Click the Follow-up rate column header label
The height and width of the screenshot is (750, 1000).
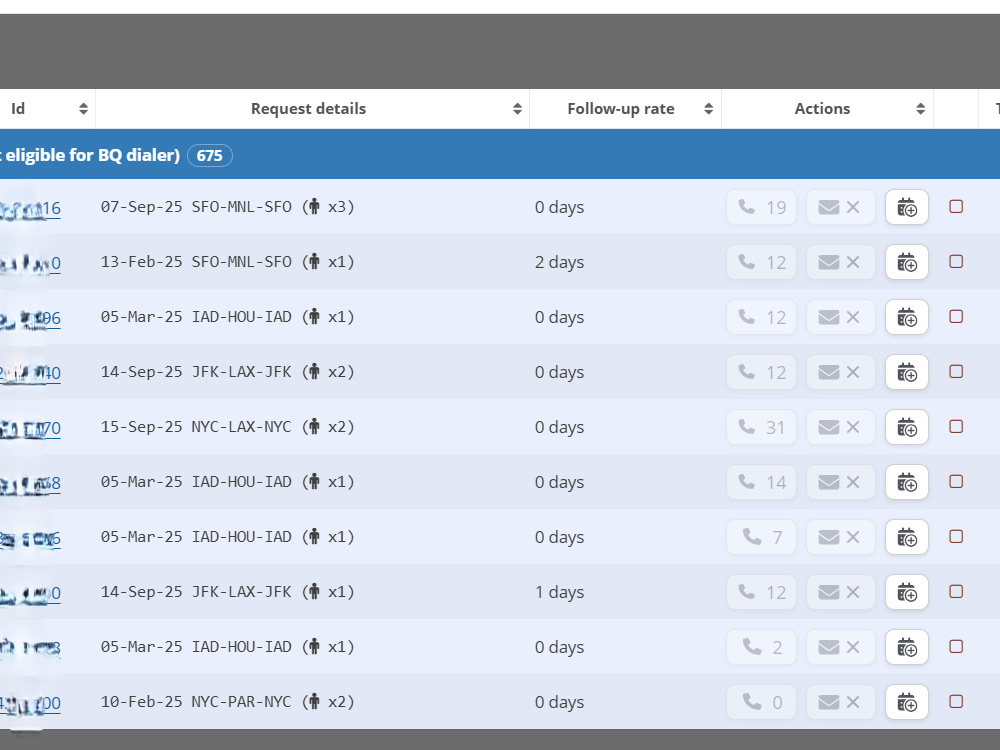click(x=621, y=109)
